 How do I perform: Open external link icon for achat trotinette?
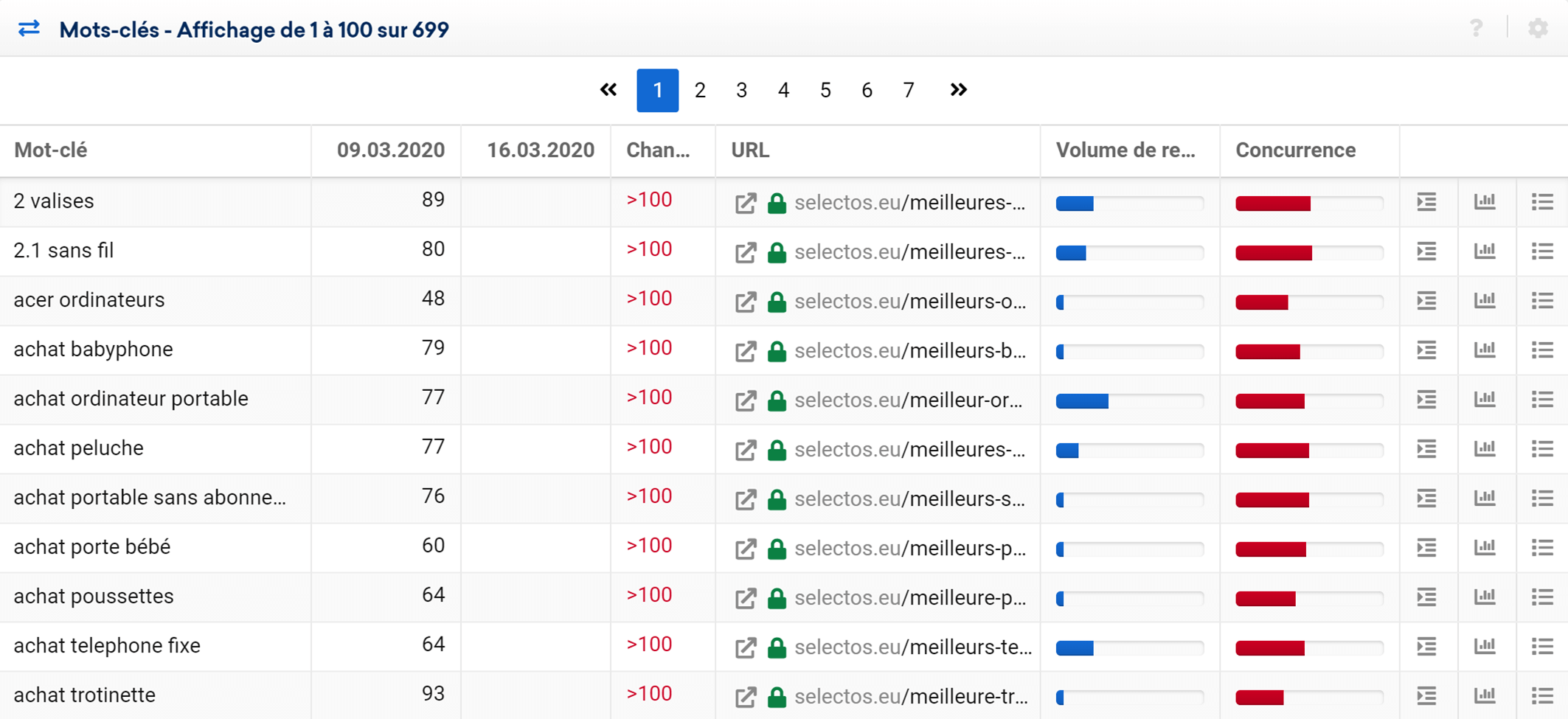click(746, 697)
